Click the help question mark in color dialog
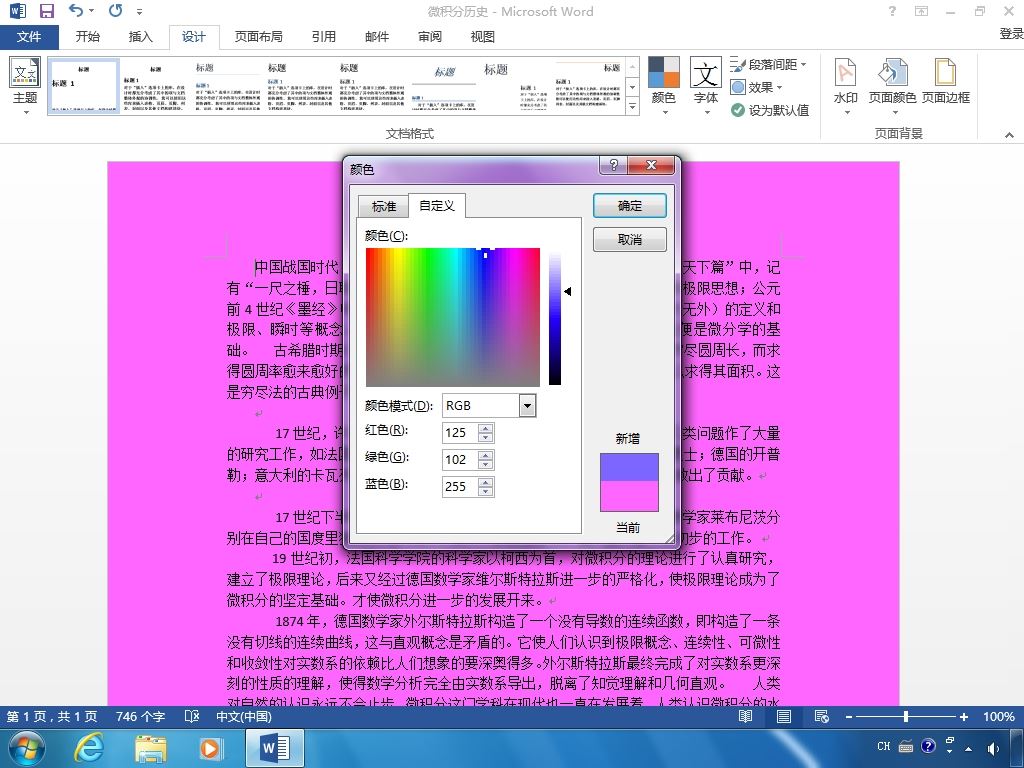The width and height of the screenshot is (1024, 768). click(613, 165)
